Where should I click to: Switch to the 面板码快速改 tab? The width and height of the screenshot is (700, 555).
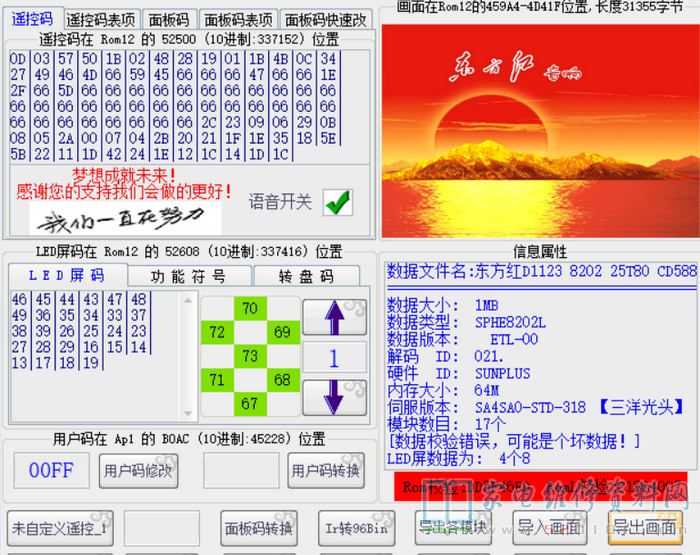(x=325, y=20)
